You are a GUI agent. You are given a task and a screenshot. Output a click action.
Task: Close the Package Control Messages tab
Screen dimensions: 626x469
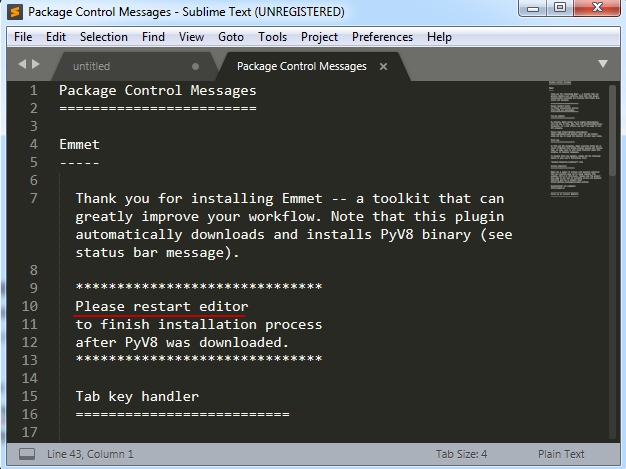383,66
